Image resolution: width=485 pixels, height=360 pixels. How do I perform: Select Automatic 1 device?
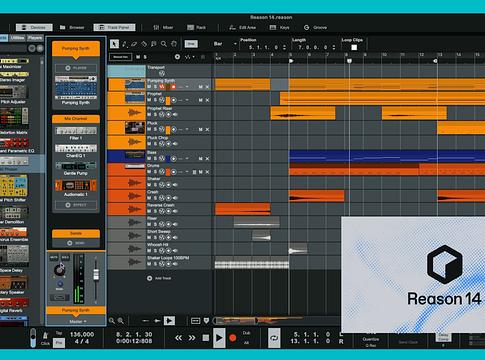76,188
